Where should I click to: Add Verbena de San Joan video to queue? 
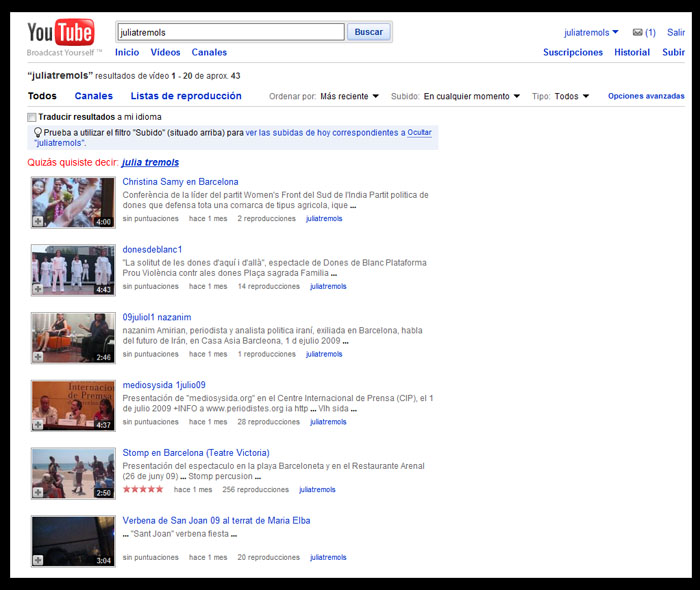click(x=38, y=560)
